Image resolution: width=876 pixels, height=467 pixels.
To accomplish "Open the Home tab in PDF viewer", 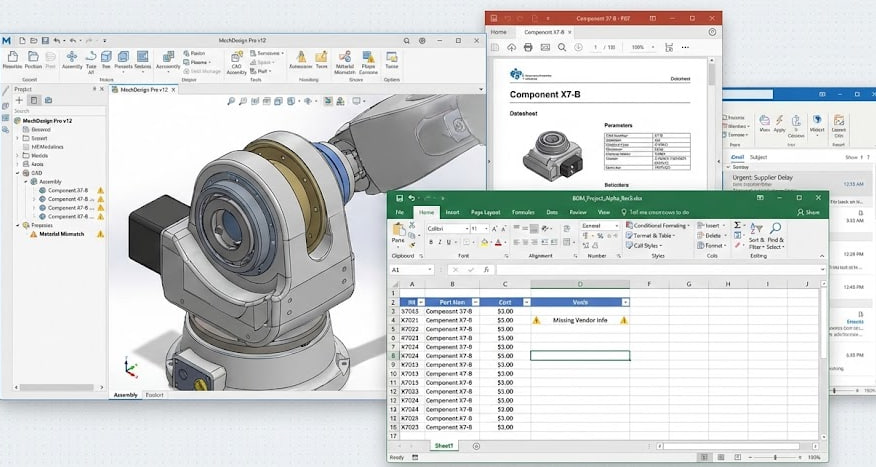I will [x=498, y=32].
